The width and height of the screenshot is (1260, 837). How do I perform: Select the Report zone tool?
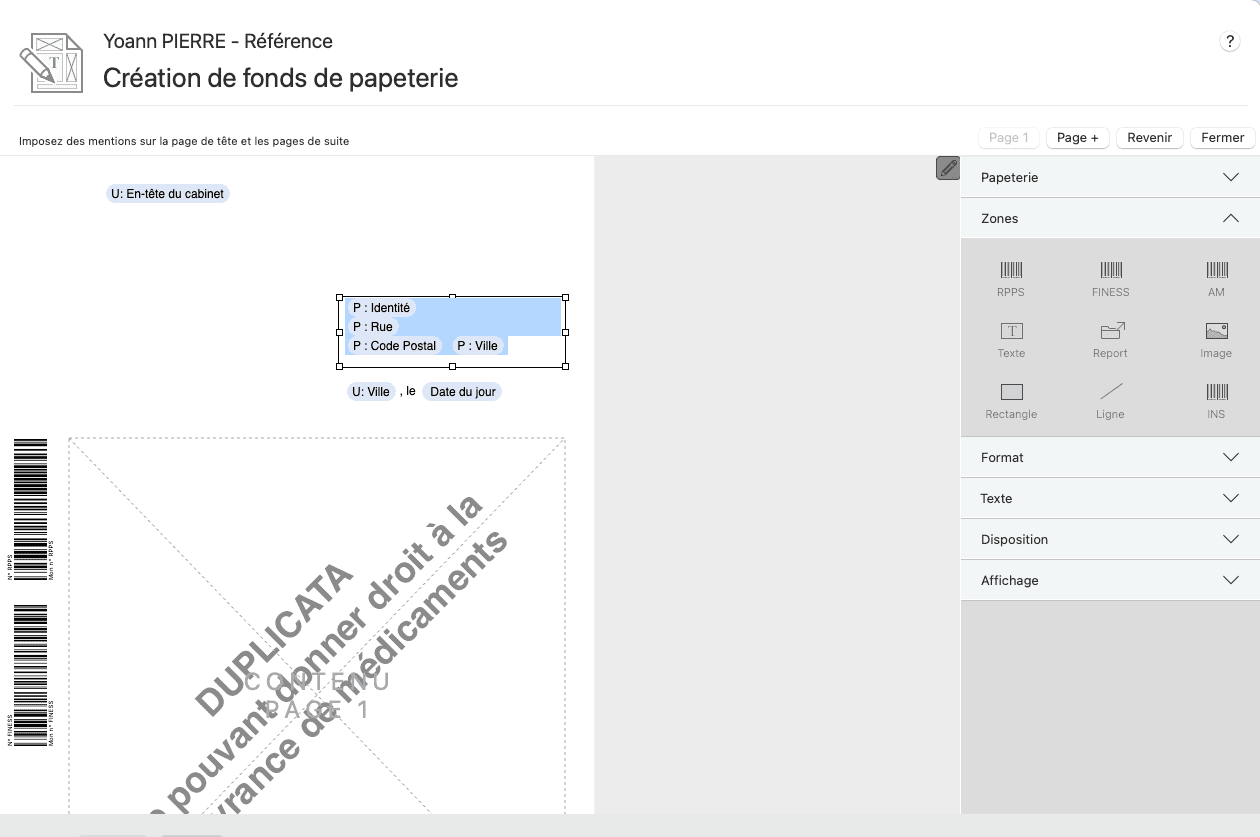pos(1110,339)
